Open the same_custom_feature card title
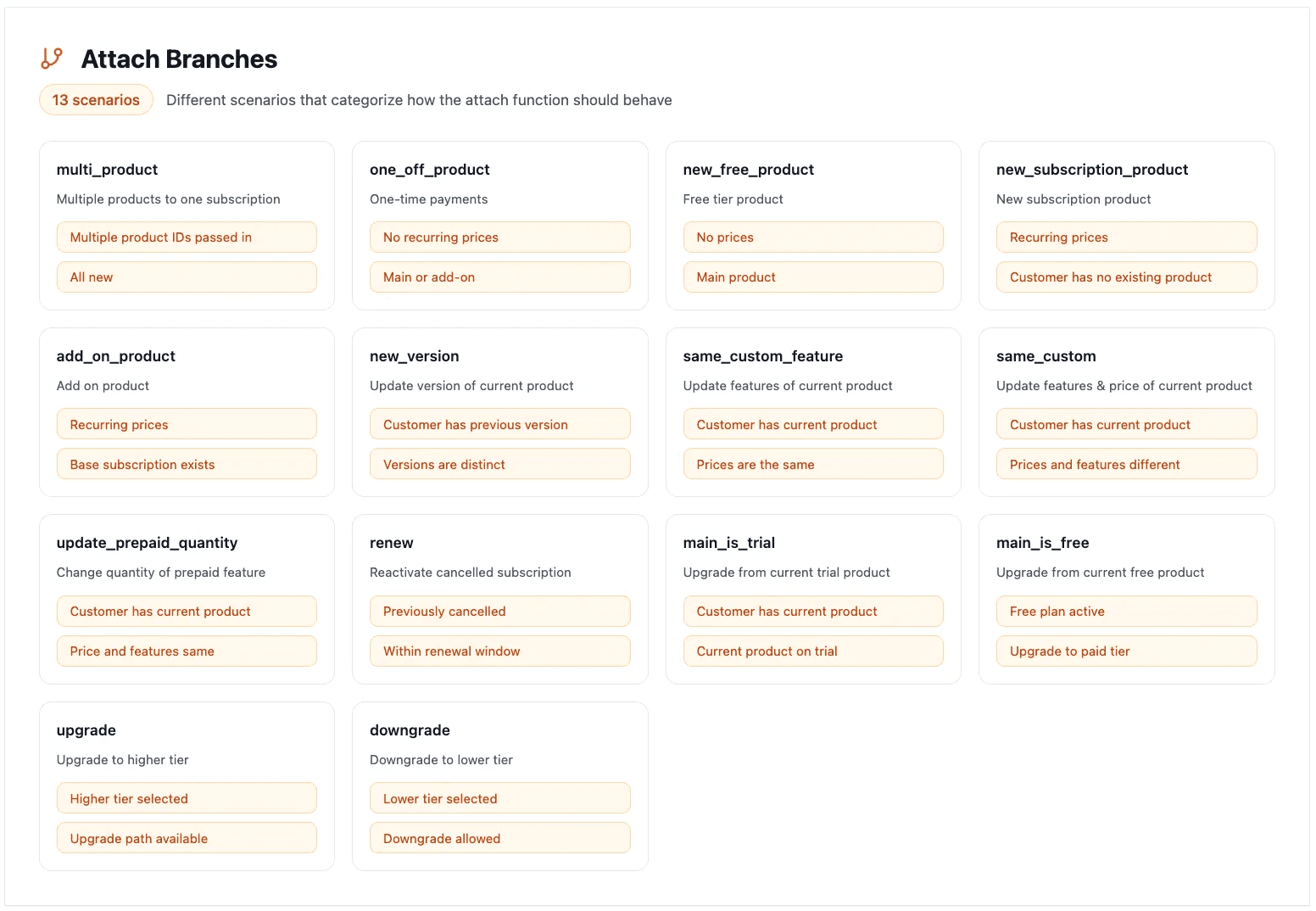Image resolution: width=1316 pixels, height=911 pixels. 763,356
